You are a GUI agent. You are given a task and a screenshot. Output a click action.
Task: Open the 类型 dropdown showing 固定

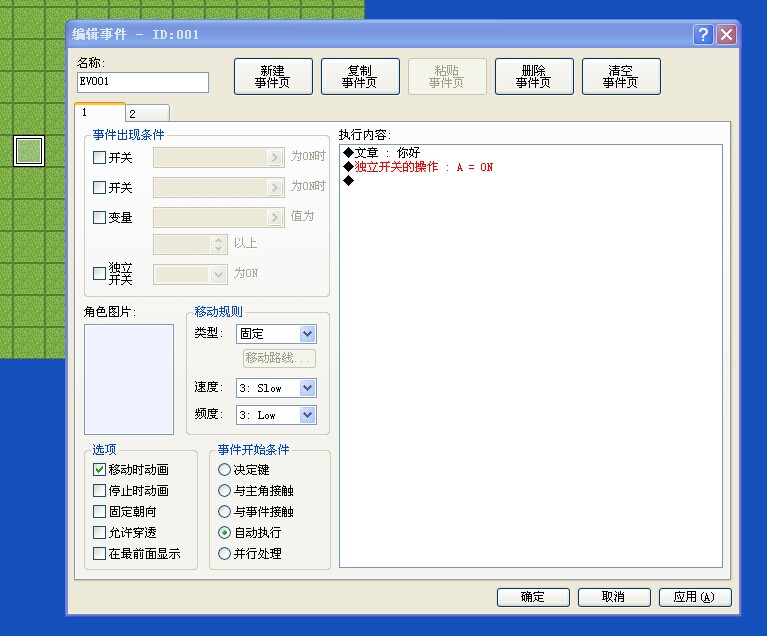276,334
